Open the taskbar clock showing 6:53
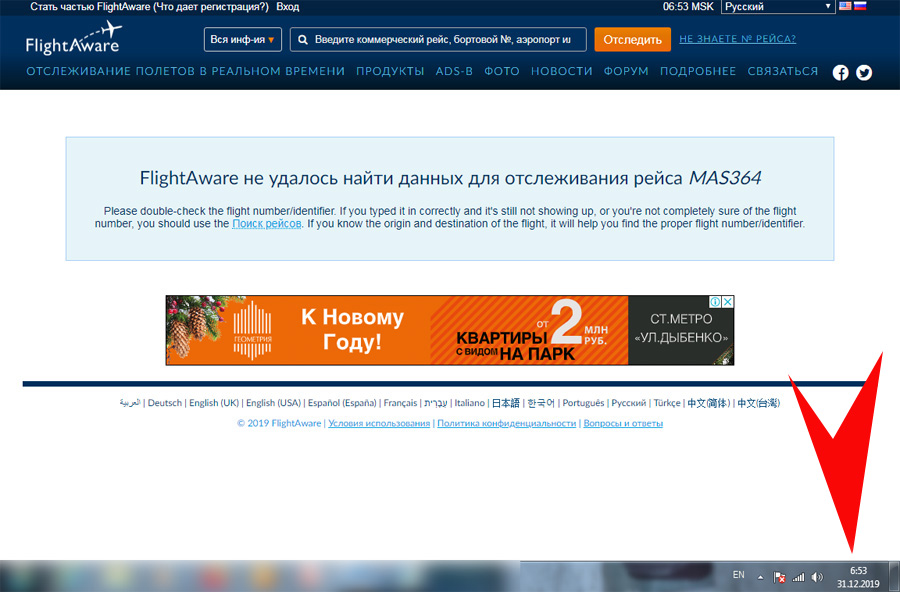This screenshot has width=900, height=592. coord(858,577)
